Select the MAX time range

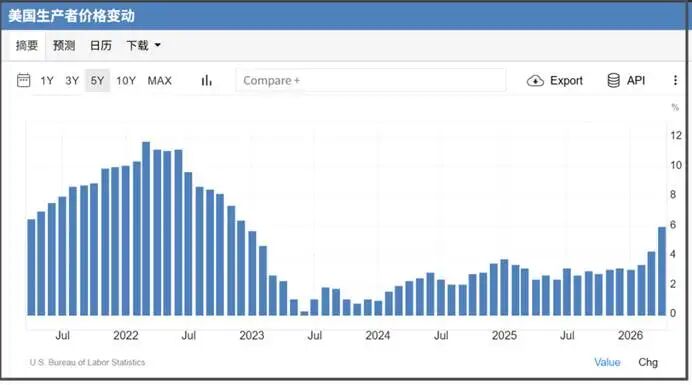tap(159, 81)
